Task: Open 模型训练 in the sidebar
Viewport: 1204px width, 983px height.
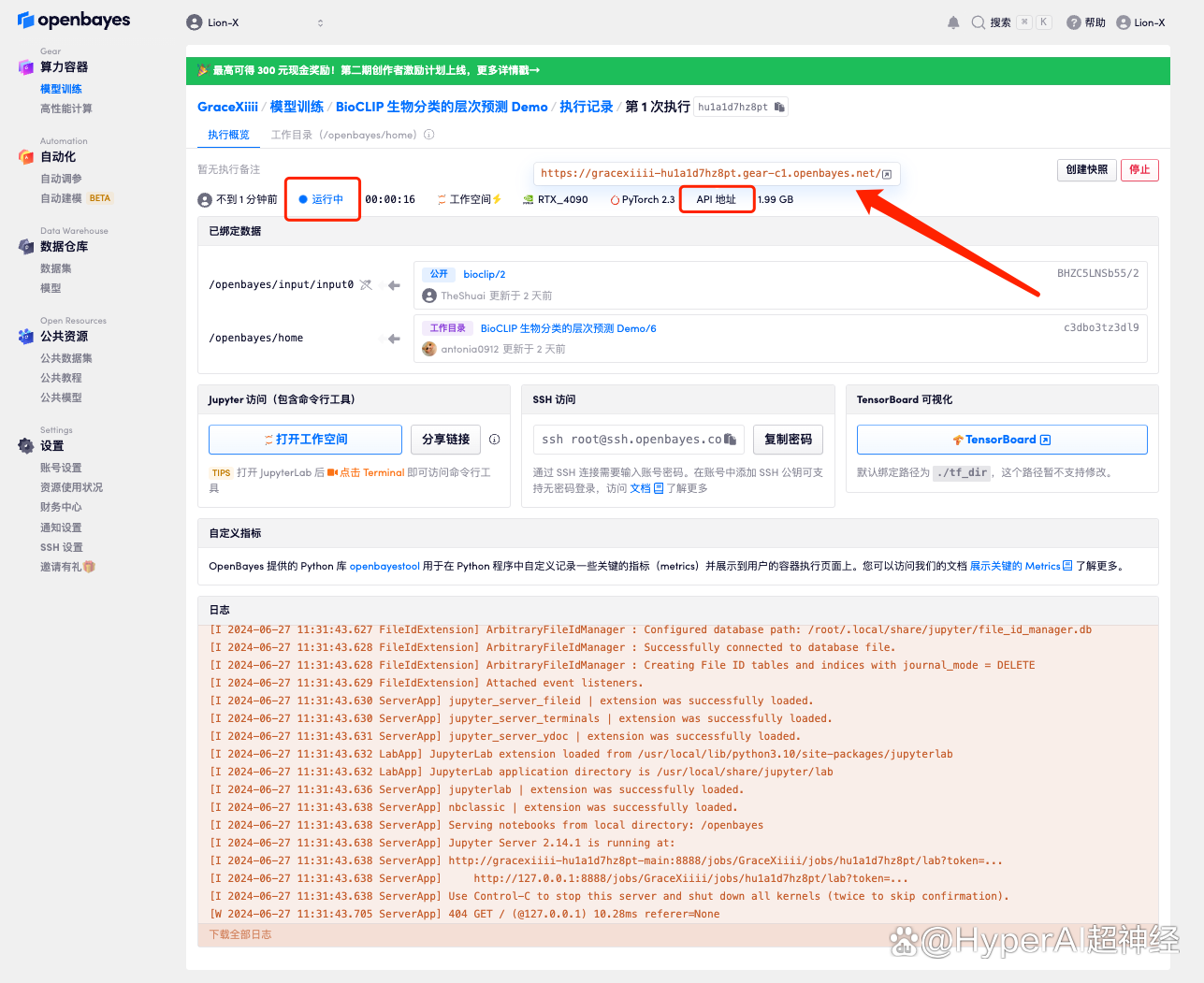Action: tap(61, 89)
